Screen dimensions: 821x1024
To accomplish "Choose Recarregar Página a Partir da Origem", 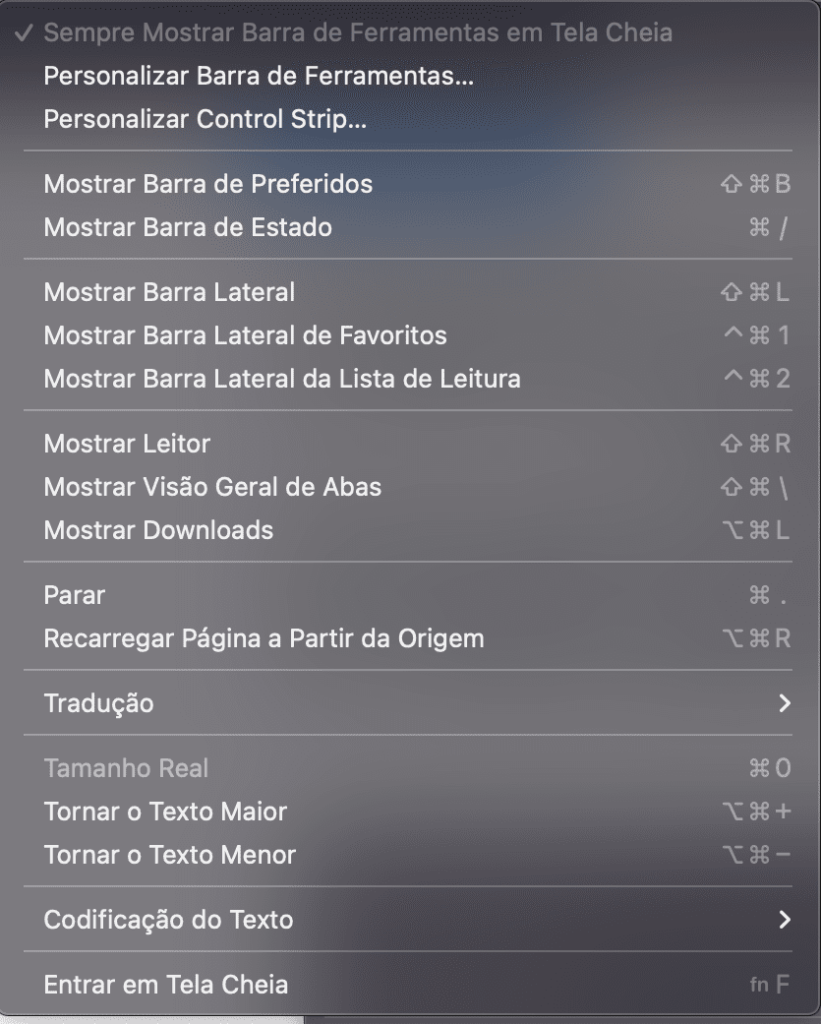I will tap(264, 638).
